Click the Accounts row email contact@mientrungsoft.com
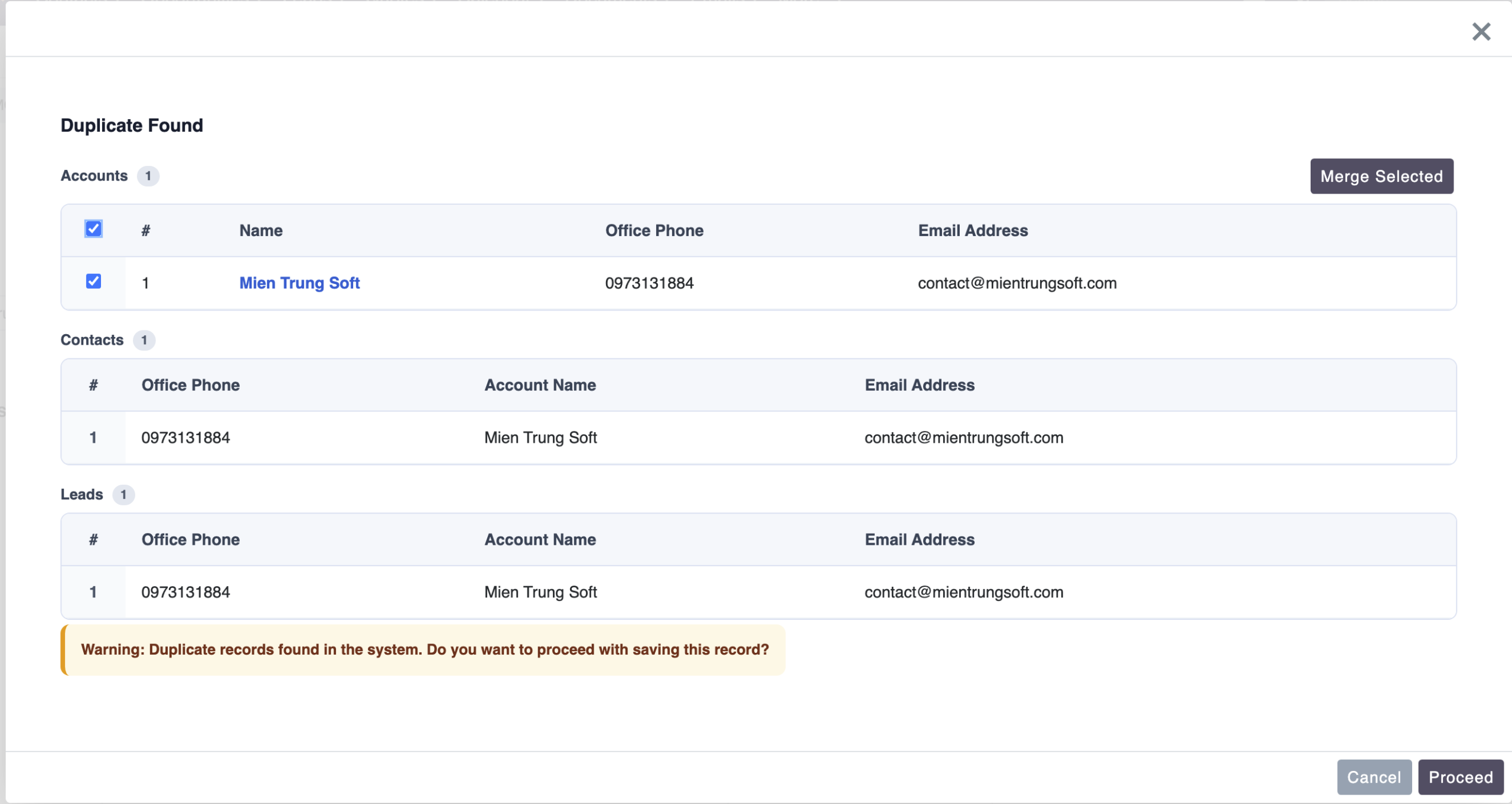 [x=1017, y=283]
